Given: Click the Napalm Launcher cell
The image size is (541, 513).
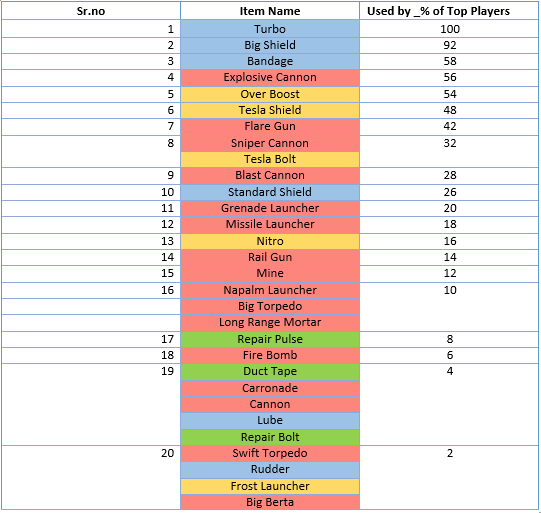Looking at the screenshot, I should pos(270,290).
